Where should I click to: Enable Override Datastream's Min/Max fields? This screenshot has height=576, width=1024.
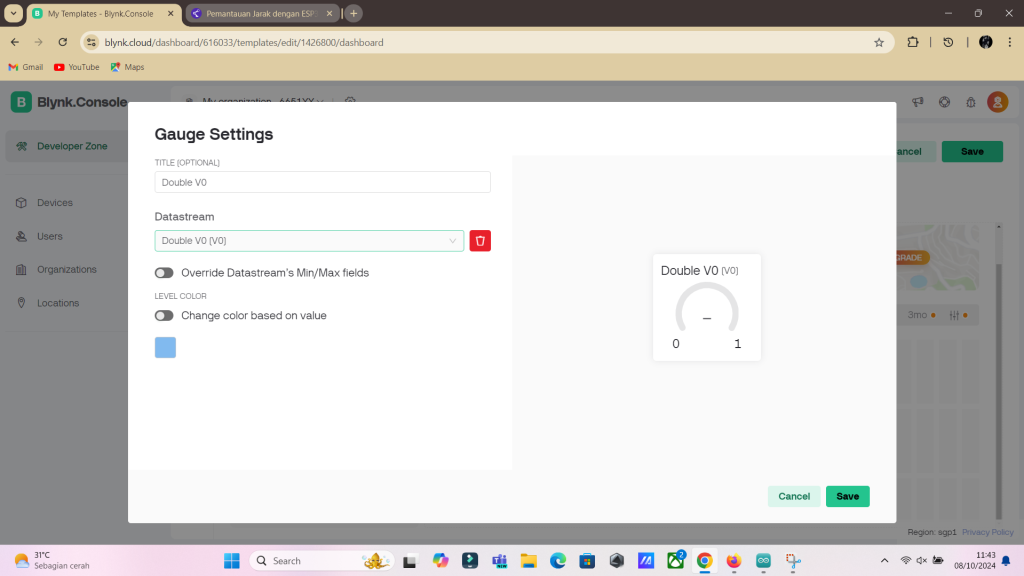(x=164, y=273)
